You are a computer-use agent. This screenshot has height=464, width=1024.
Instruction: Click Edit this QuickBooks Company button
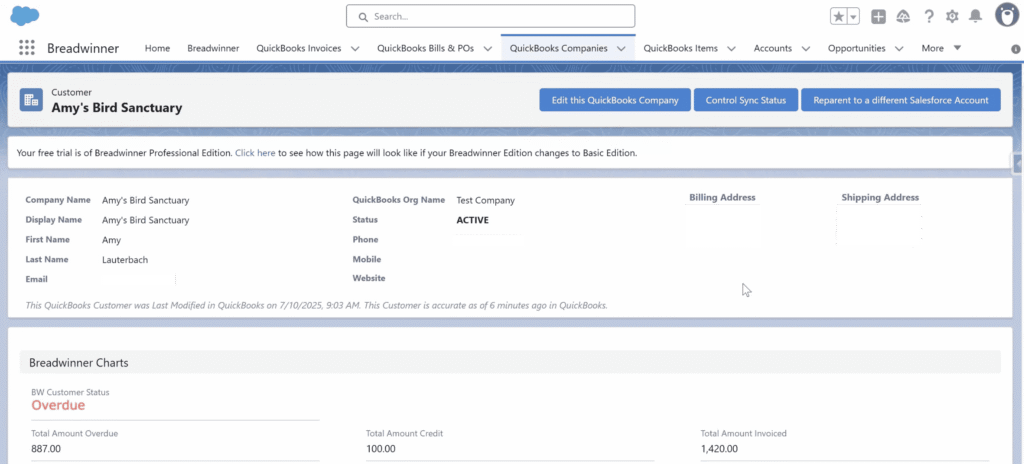click(x=614, y=100)
